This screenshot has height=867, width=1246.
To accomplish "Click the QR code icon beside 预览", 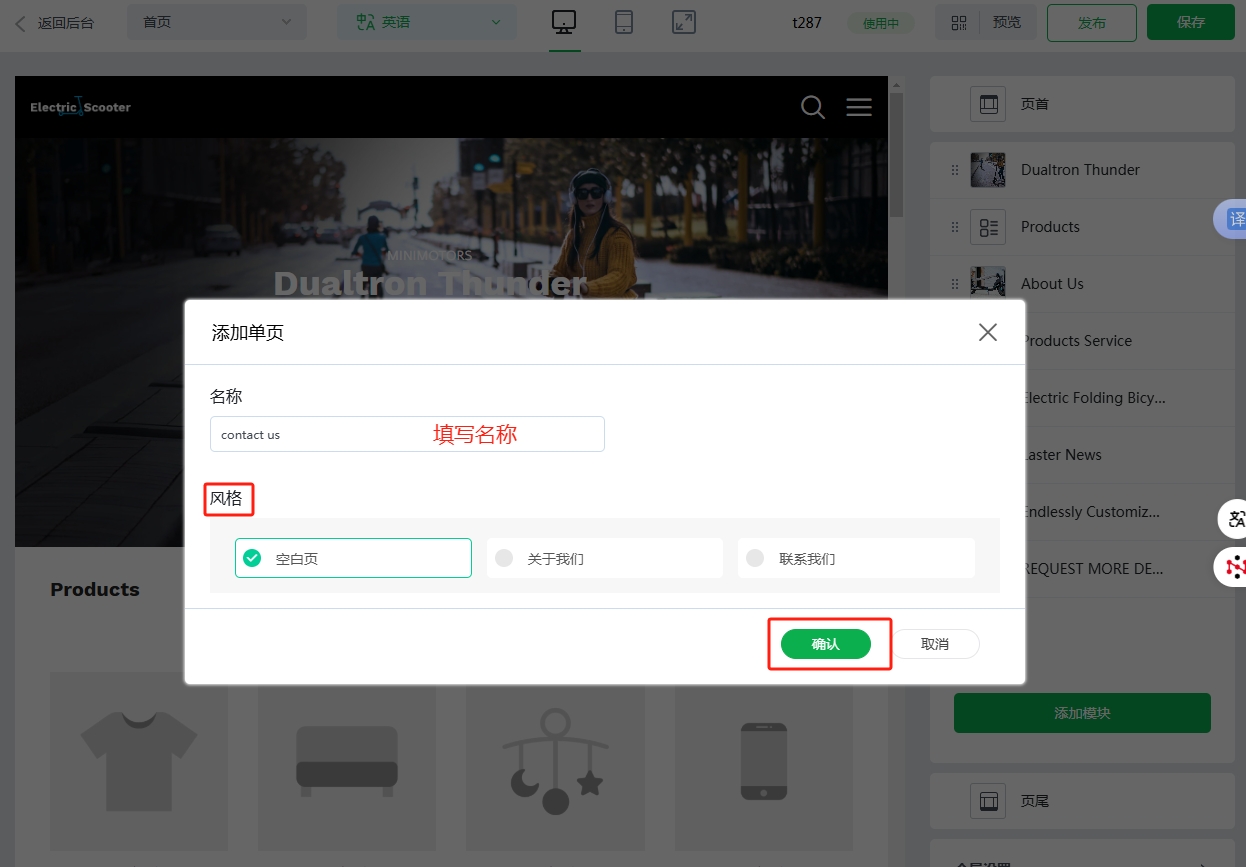I will point(959,22).
